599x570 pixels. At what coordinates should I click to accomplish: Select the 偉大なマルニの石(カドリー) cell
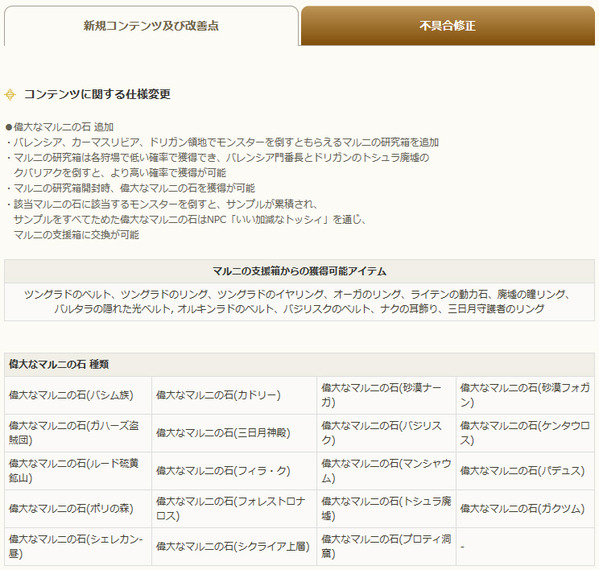[234, 395]
